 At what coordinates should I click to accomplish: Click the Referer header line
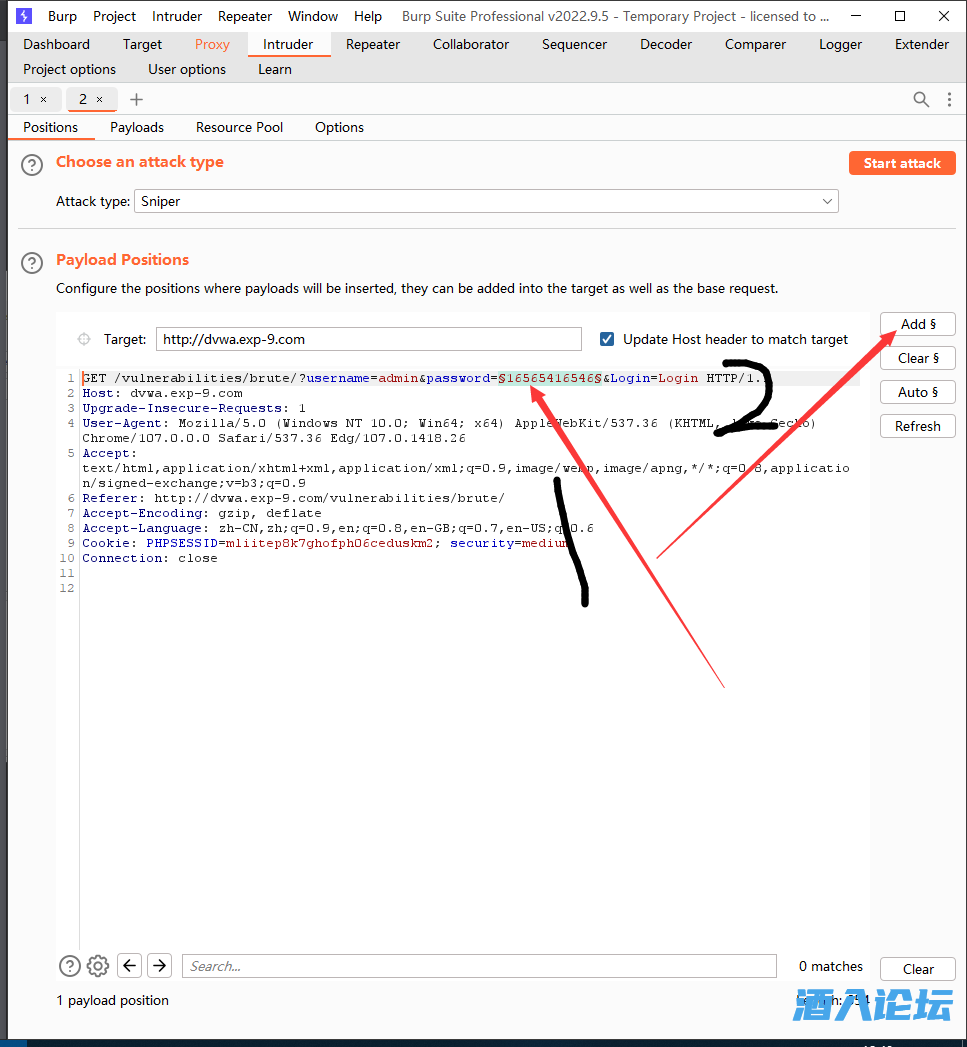pos(293,498)
